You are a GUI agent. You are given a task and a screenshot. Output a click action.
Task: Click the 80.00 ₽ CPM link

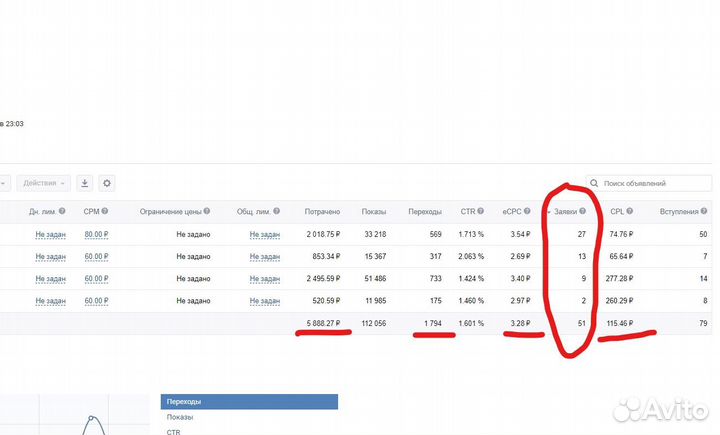[96, 234]
